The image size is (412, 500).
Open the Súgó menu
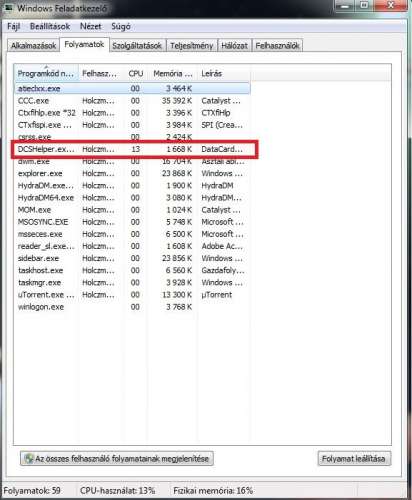coord(121,26)
